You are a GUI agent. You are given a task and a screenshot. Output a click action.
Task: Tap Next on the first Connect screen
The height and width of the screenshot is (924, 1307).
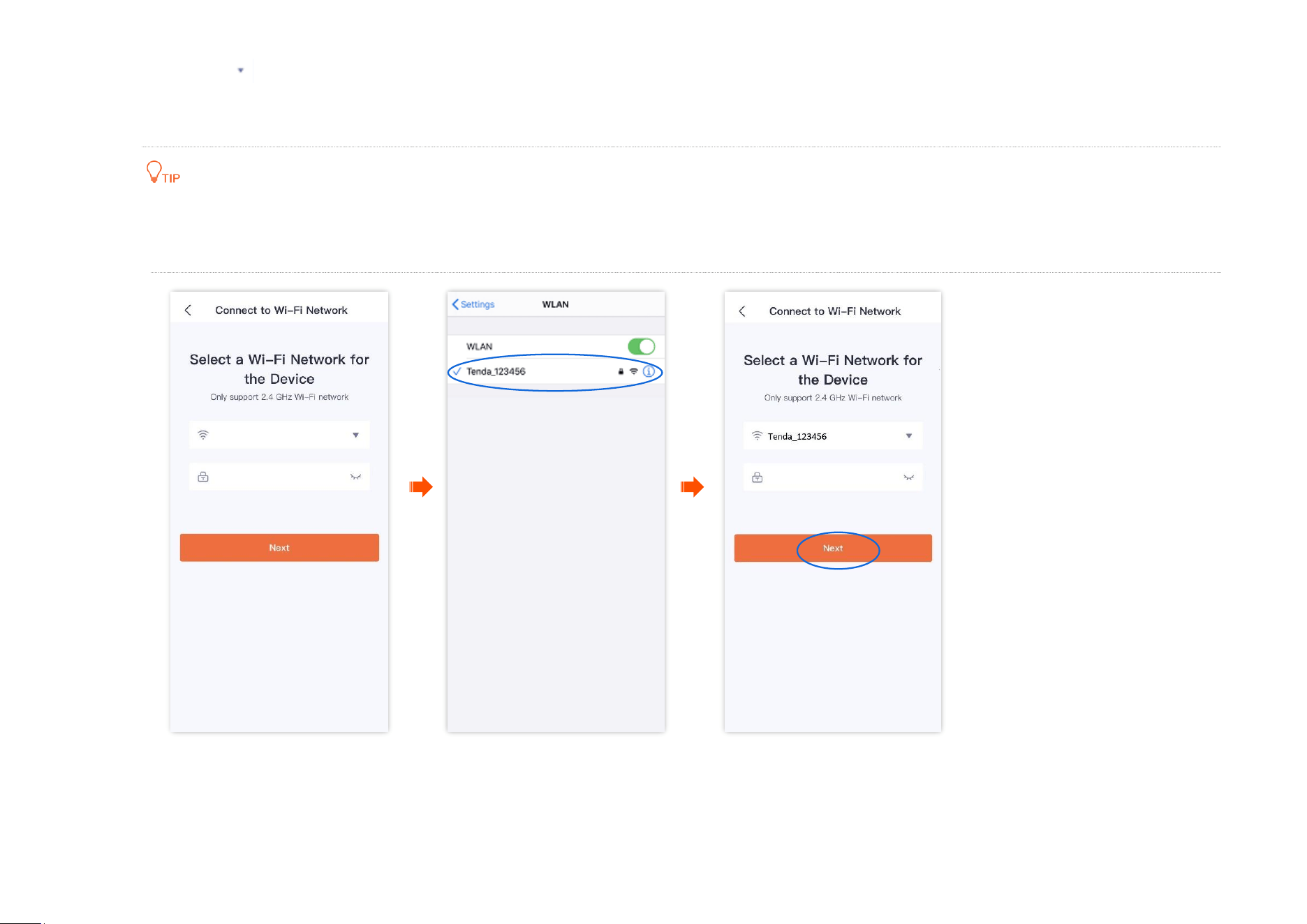(x=279, y=548)
